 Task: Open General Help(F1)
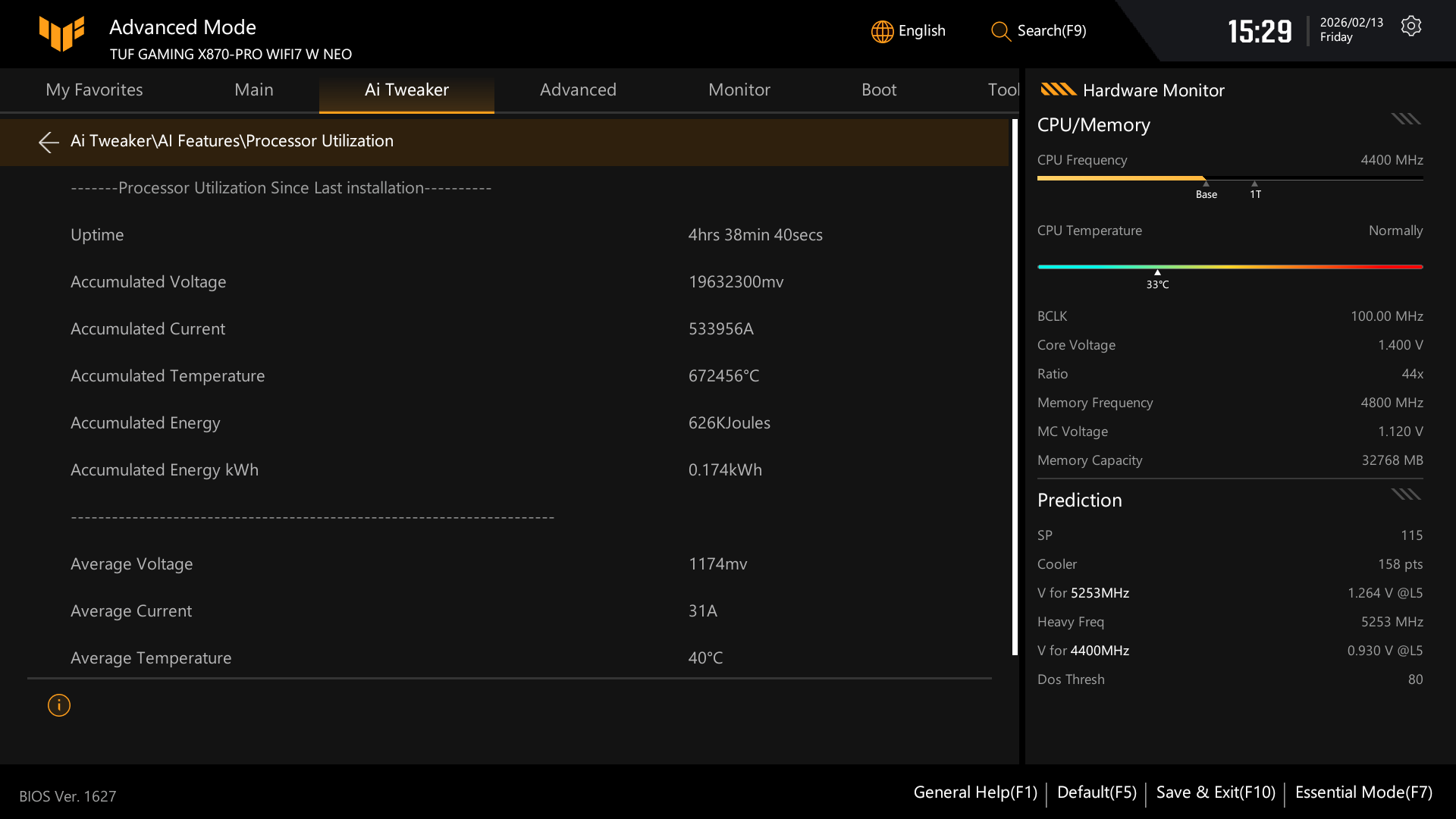(x=975, y=792)
